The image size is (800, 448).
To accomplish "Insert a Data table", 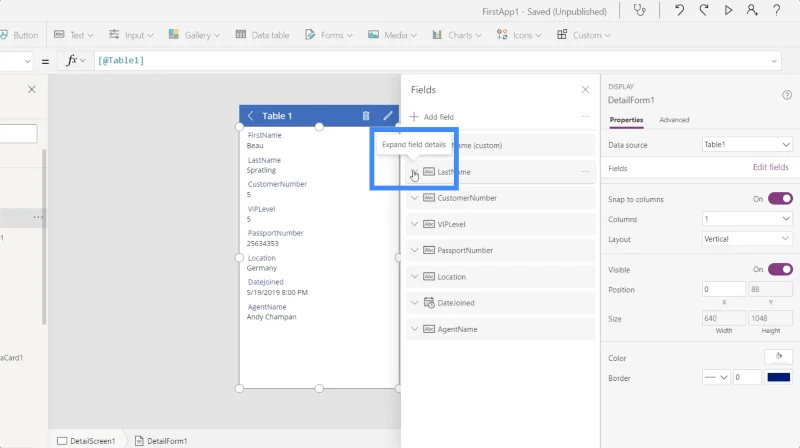I will [262, 35].
